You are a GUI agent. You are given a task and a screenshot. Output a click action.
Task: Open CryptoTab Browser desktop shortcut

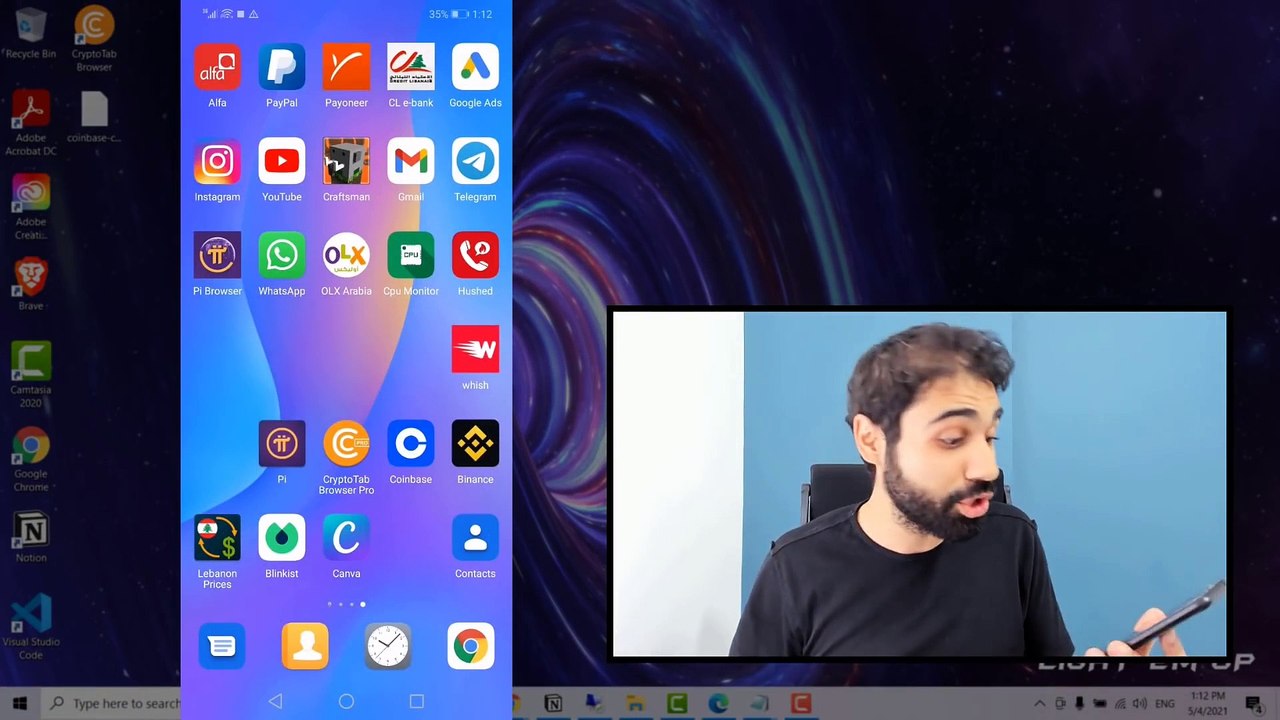[94, 39]
